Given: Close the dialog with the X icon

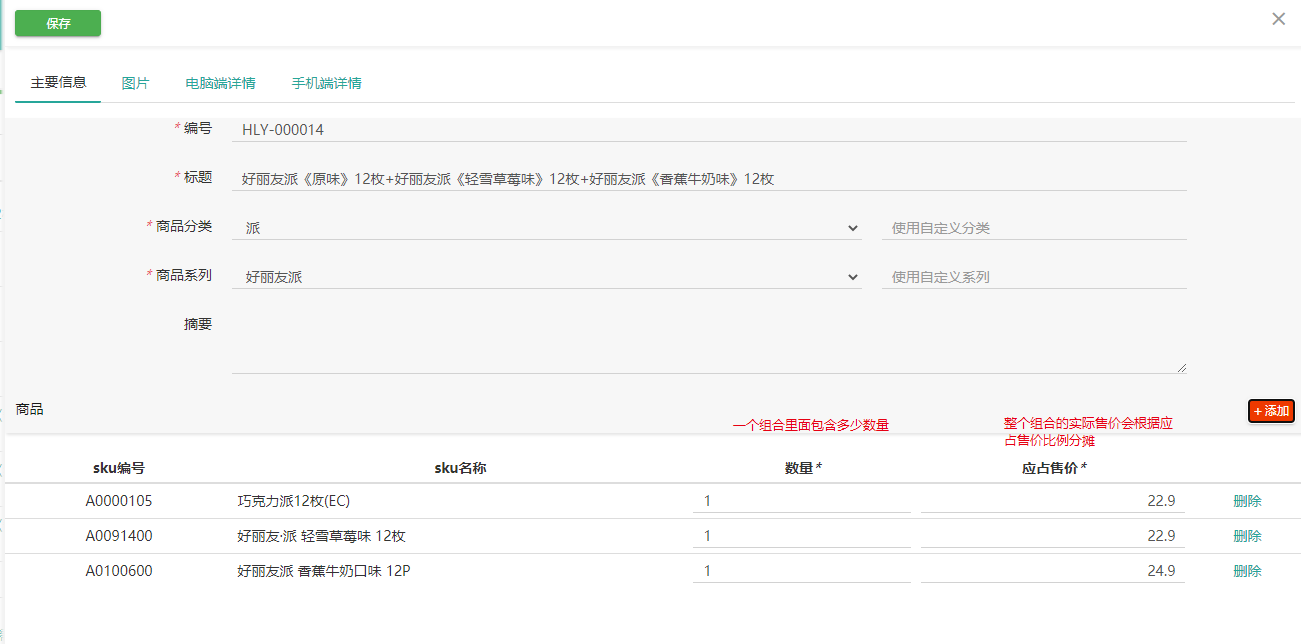Looking at the screenshot, I should 1278,19.
